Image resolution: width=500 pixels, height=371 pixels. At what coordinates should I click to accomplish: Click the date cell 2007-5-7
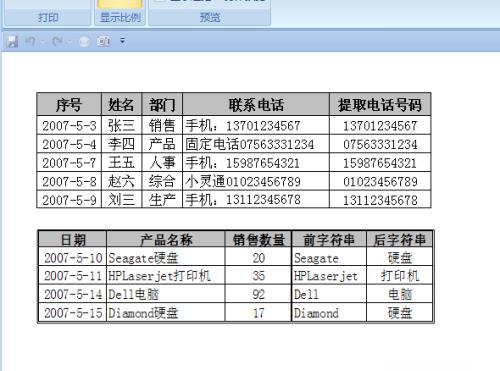pyautogui.click(x=69, y=163)
